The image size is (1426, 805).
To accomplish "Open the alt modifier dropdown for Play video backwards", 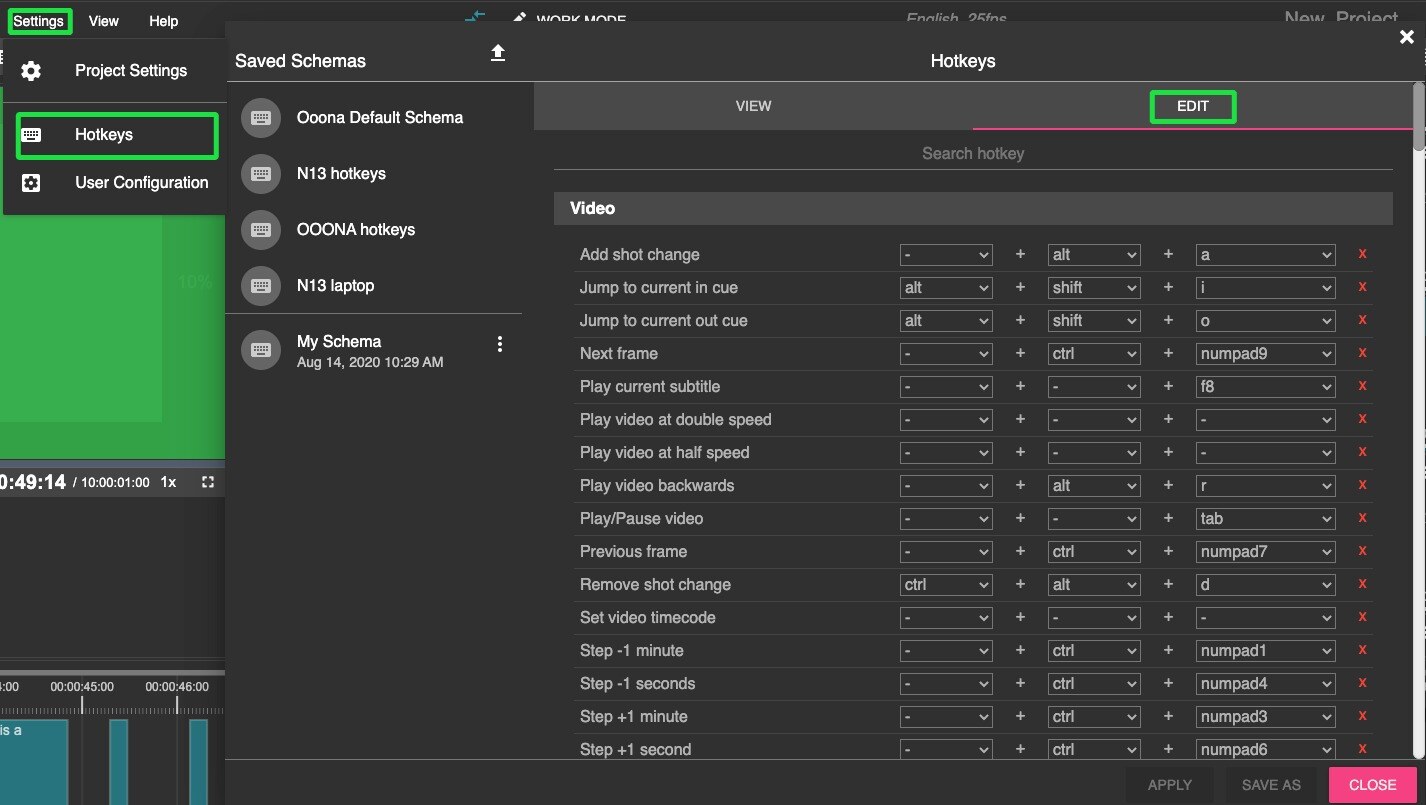I will 1093,485.
